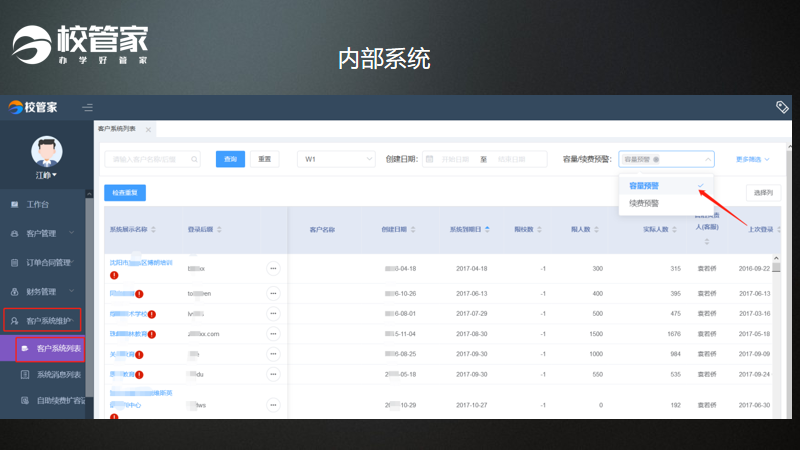Click the 系统消息列表 sidebar icon
Screen dimensions: 800x450
[x=24, y=374]
